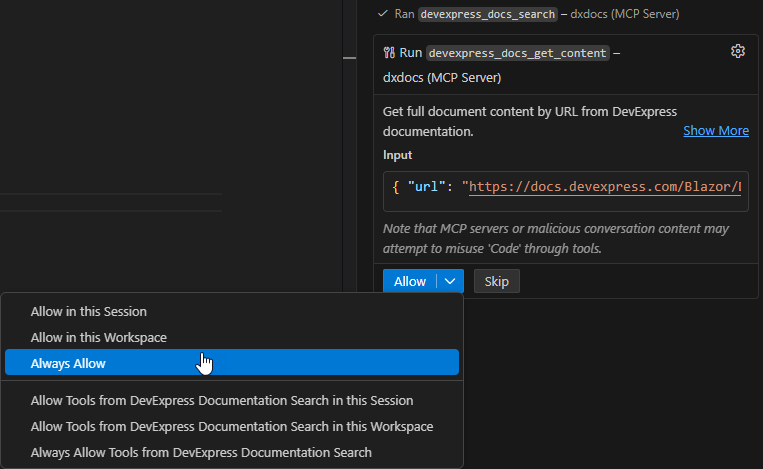
Task: Click the checkmark next to Ran devexpress_docs_search
Action: pos(382,14)
